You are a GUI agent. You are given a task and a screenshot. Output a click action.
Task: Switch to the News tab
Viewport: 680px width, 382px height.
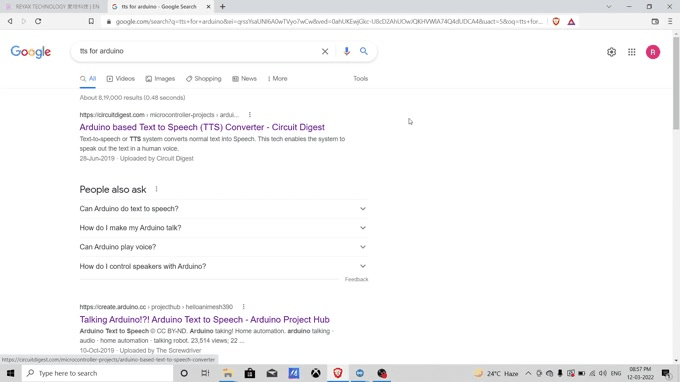pos(245,78)
